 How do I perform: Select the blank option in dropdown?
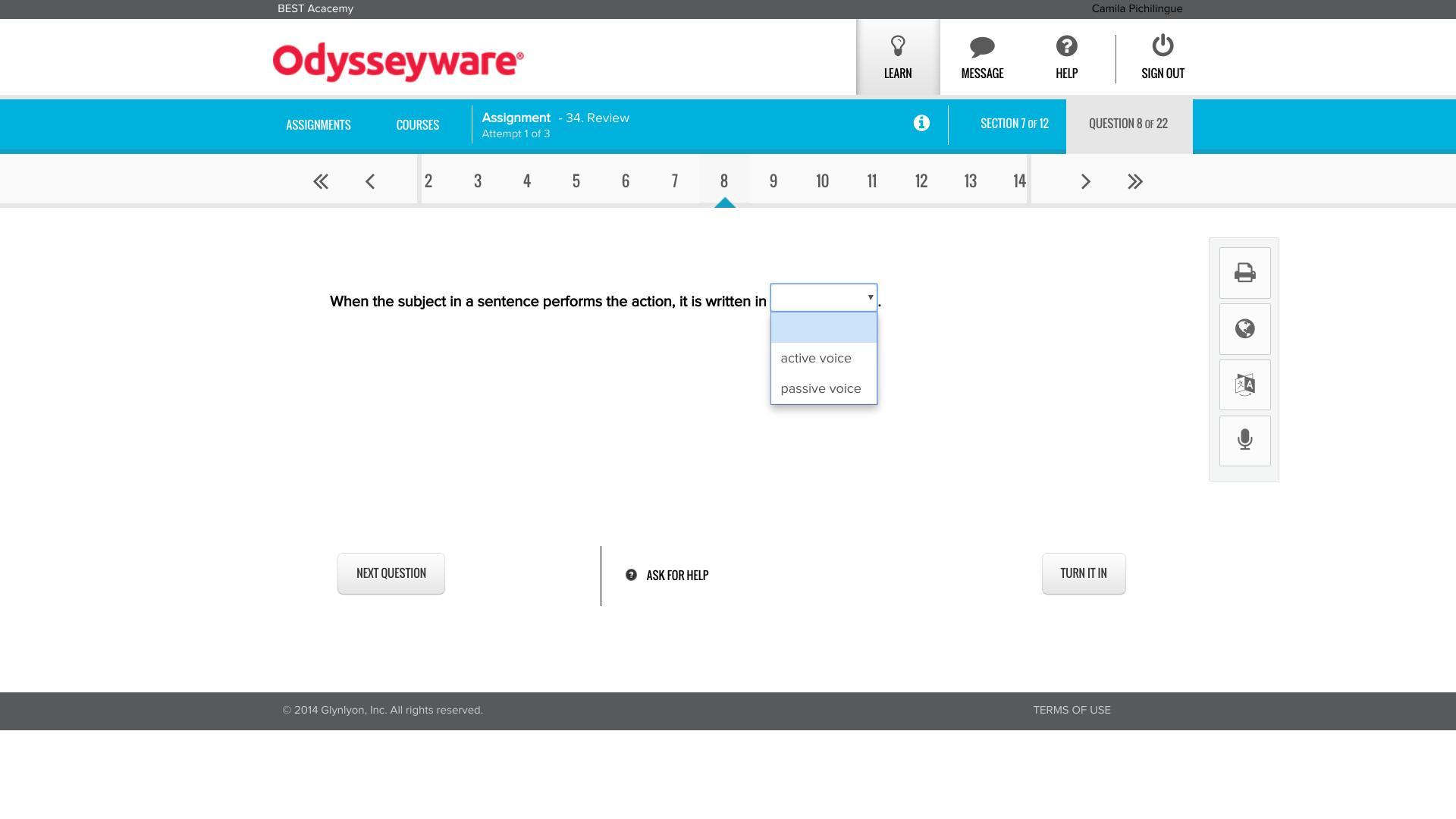pyautogui.click(x=824, y=328)
